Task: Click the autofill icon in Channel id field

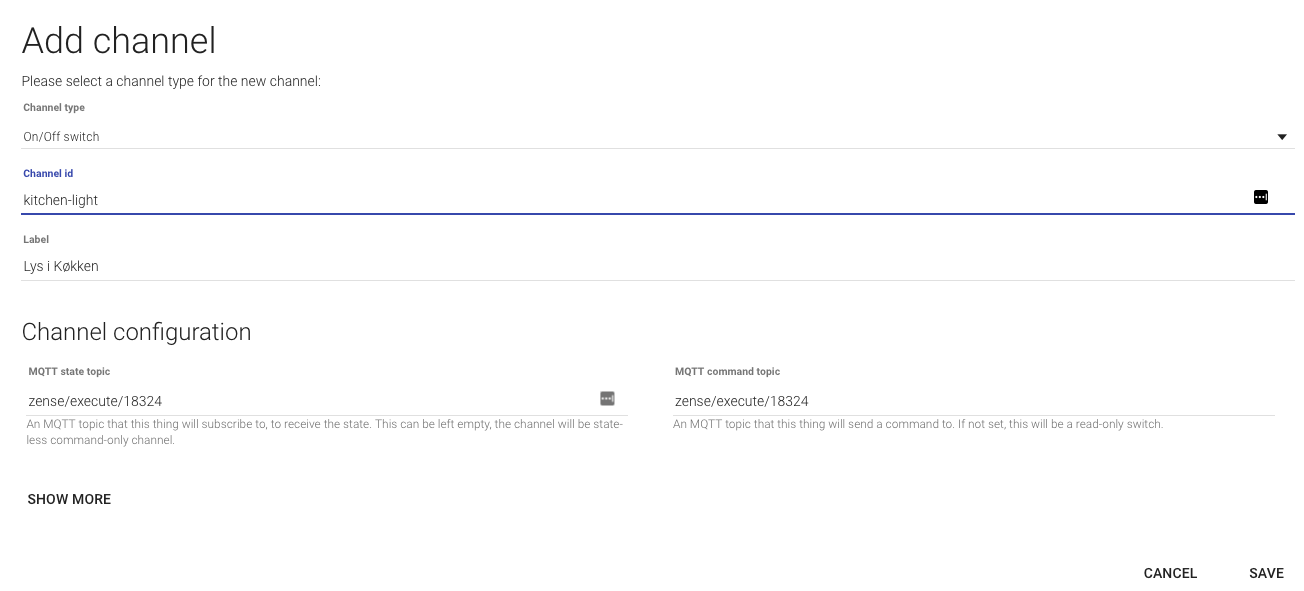Action: click(1260, 198)
